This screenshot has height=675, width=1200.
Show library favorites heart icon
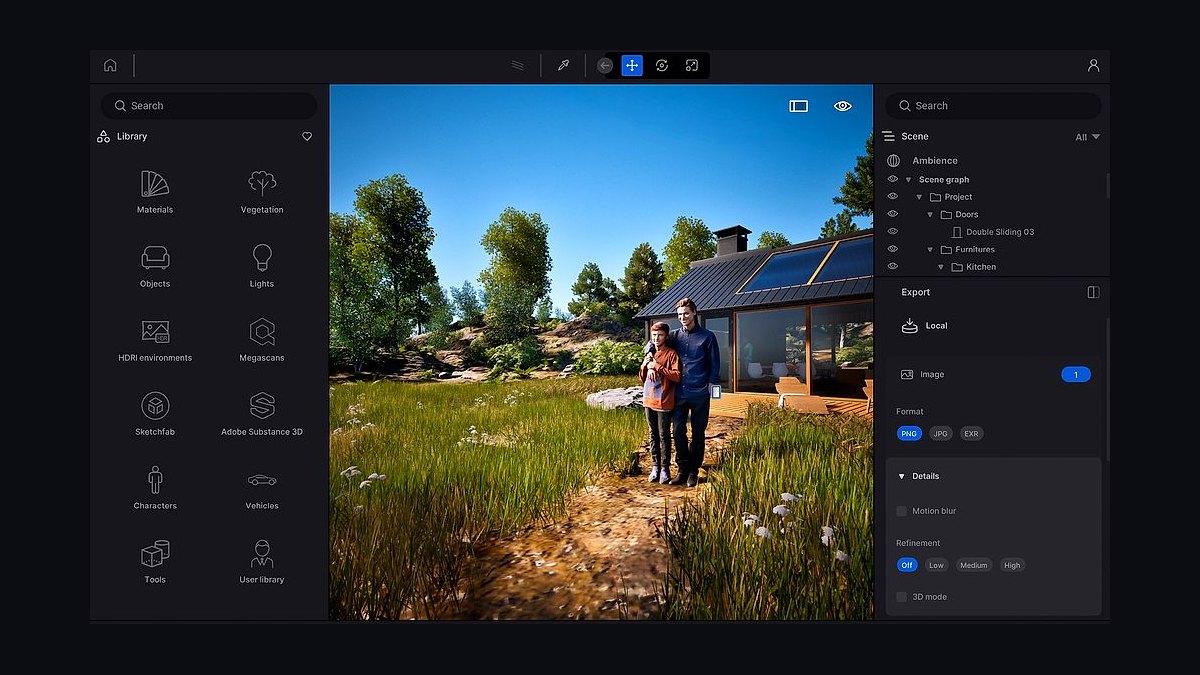pos(307,136)
